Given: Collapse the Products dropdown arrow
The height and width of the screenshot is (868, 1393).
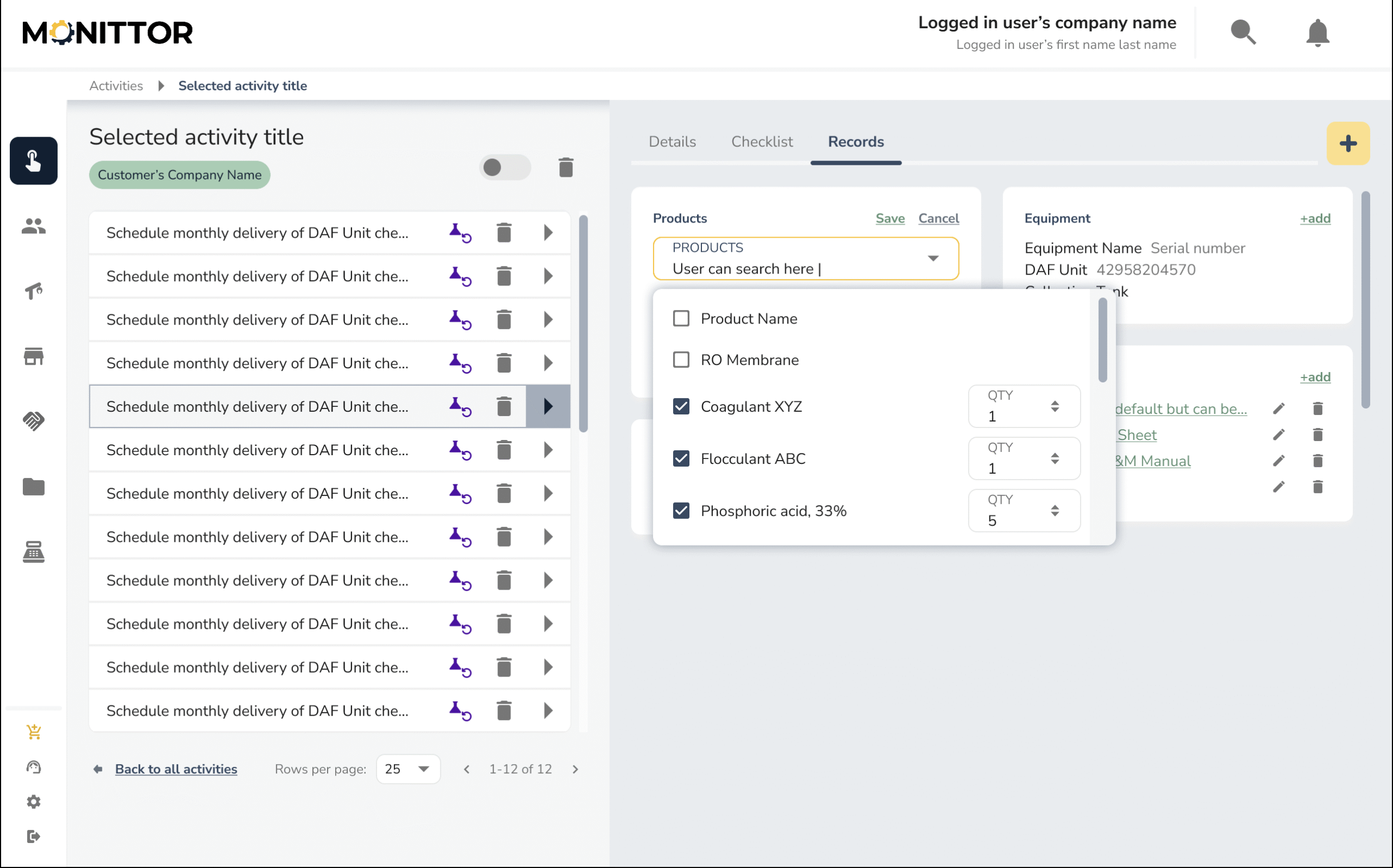Looking at the screenshot, I should (933, 258).
